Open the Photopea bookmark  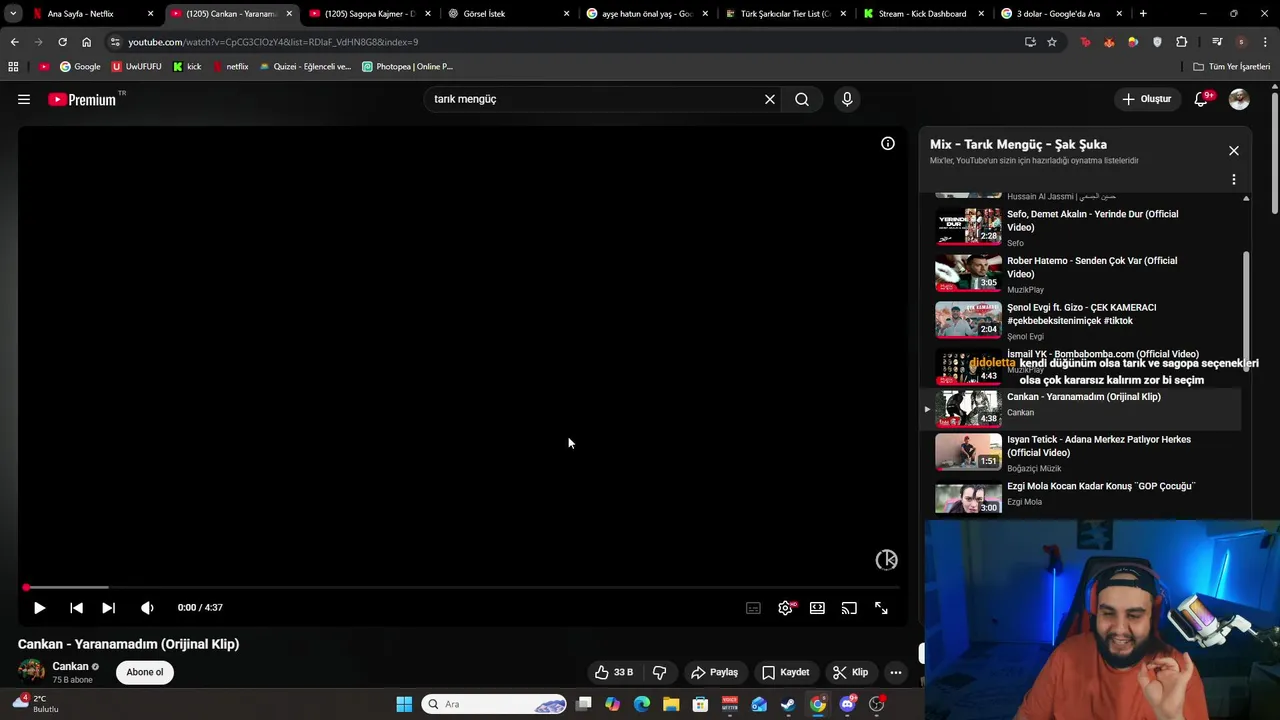[407, 67]
